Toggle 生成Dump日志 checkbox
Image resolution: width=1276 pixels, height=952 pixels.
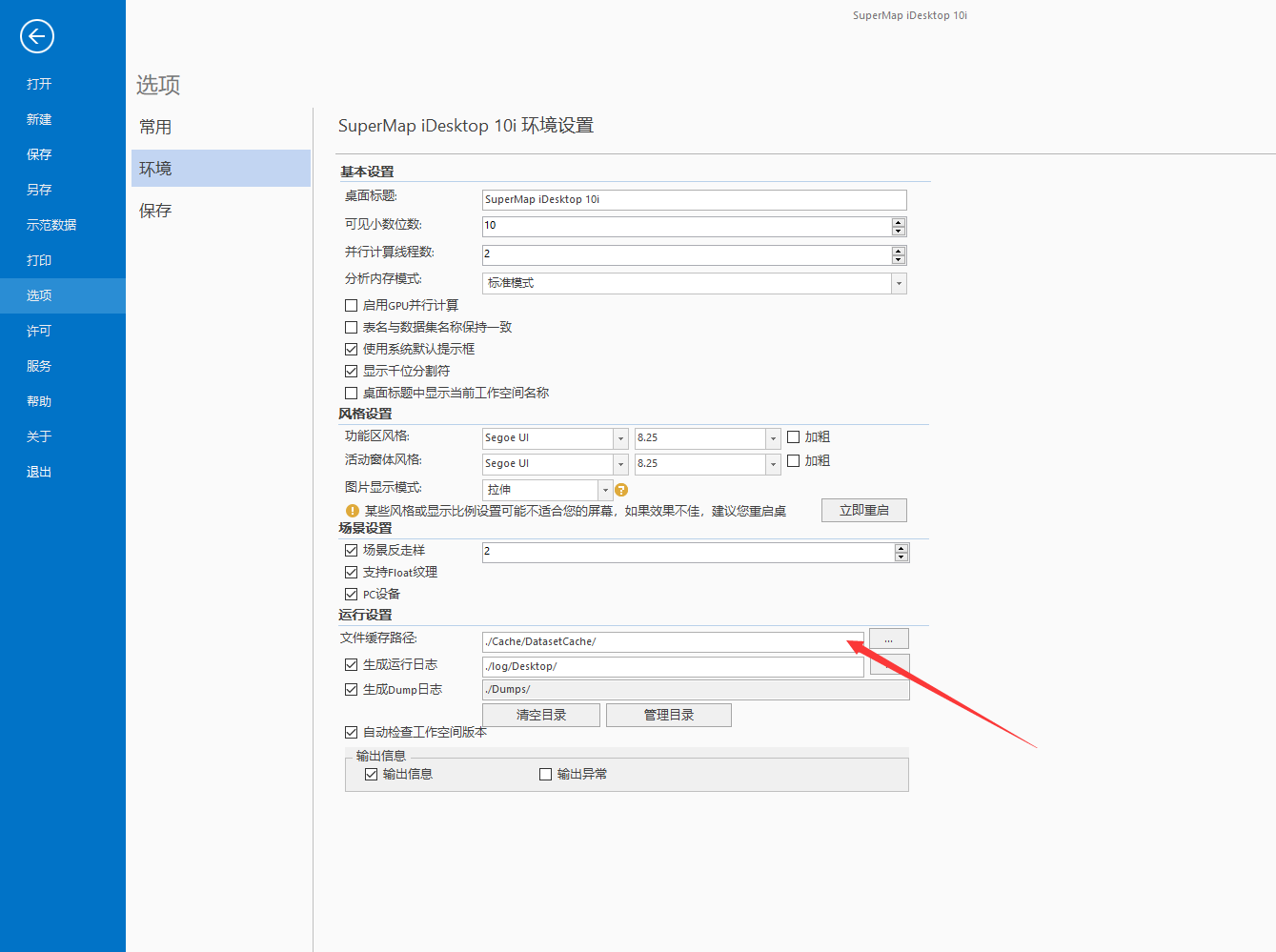pos(351,690)
